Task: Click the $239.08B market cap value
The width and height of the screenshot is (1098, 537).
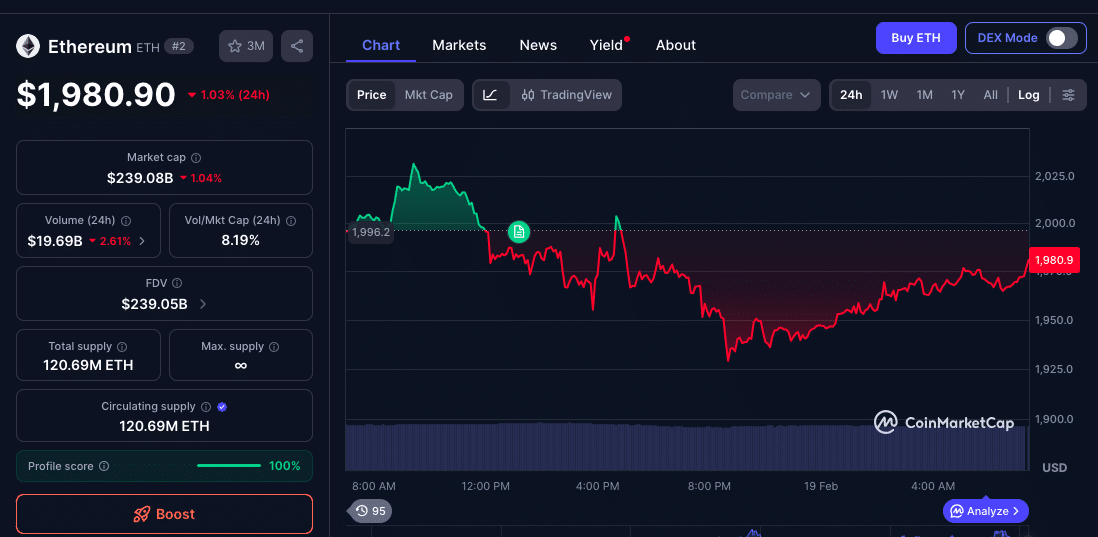Action: (140, 178)
